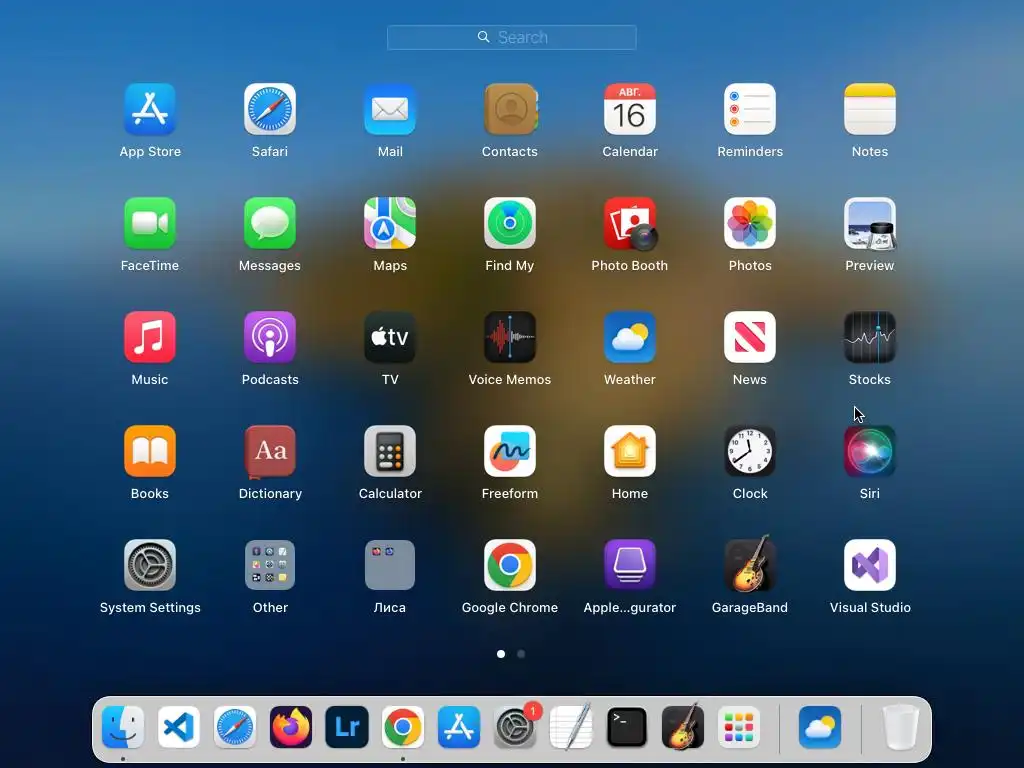Launch the Reminders app
The height and width of the screenshot is (768, 1024).
tap(750, 109)
